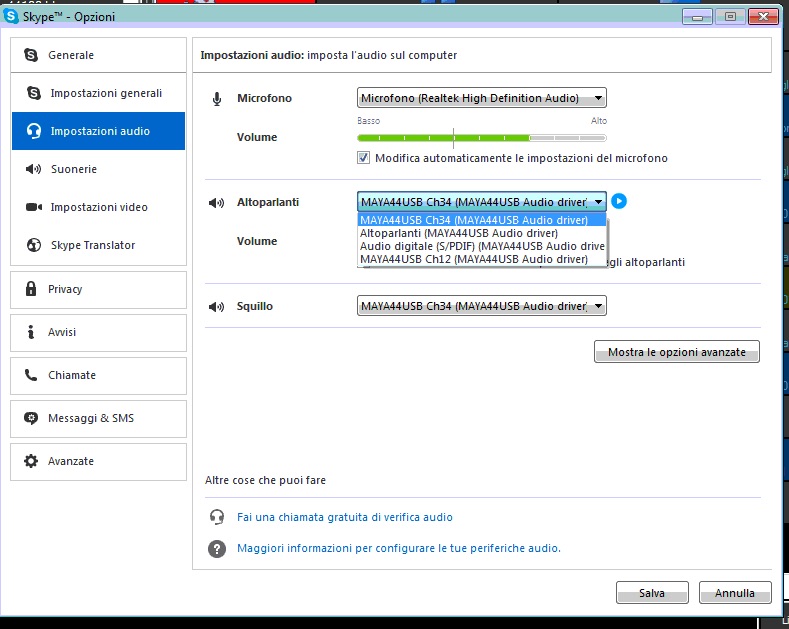Open Maggiori informazioni audio devices link
The height and width of the screenshot is (629, 789).
(x=399, y=548)
